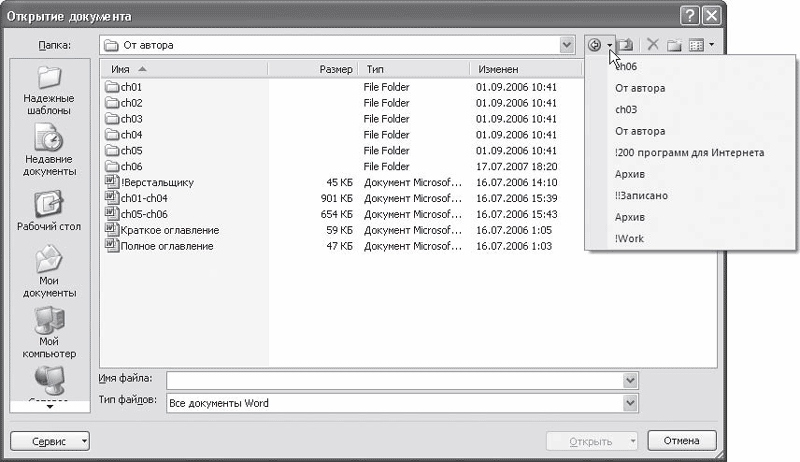Click the Отмена button

tap(682, 441)
